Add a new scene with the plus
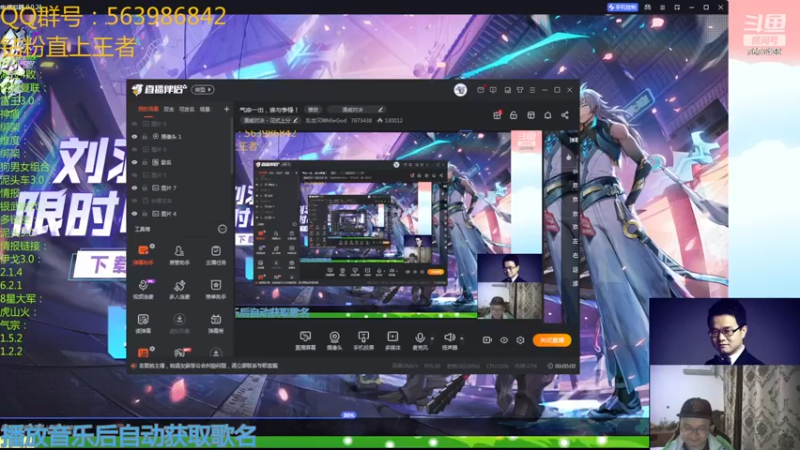Viewport: 800px width, 450px height. [x=227, y=109]
